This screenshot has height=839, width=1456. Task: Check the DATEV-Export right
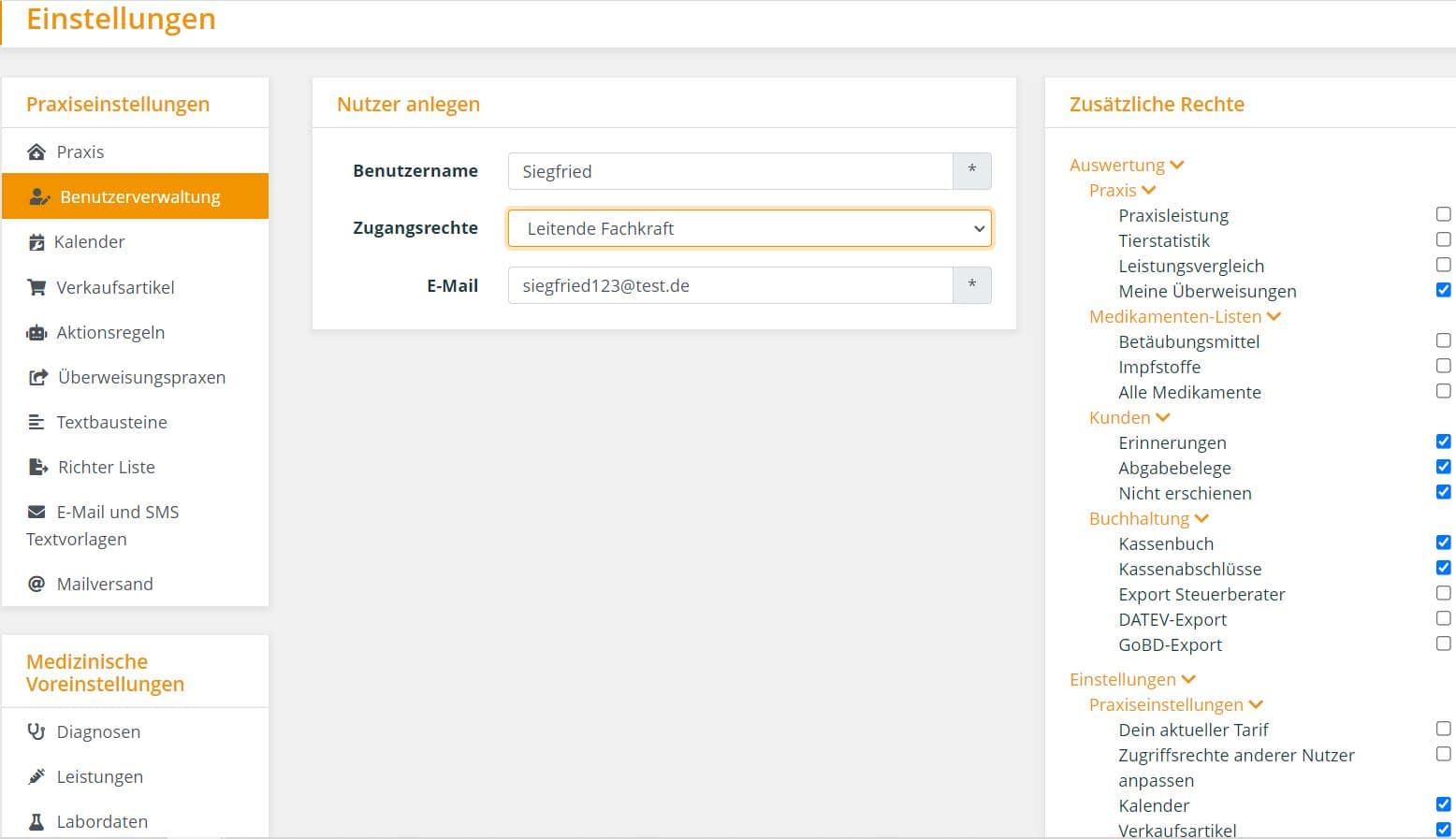(x=1444, y=618)
